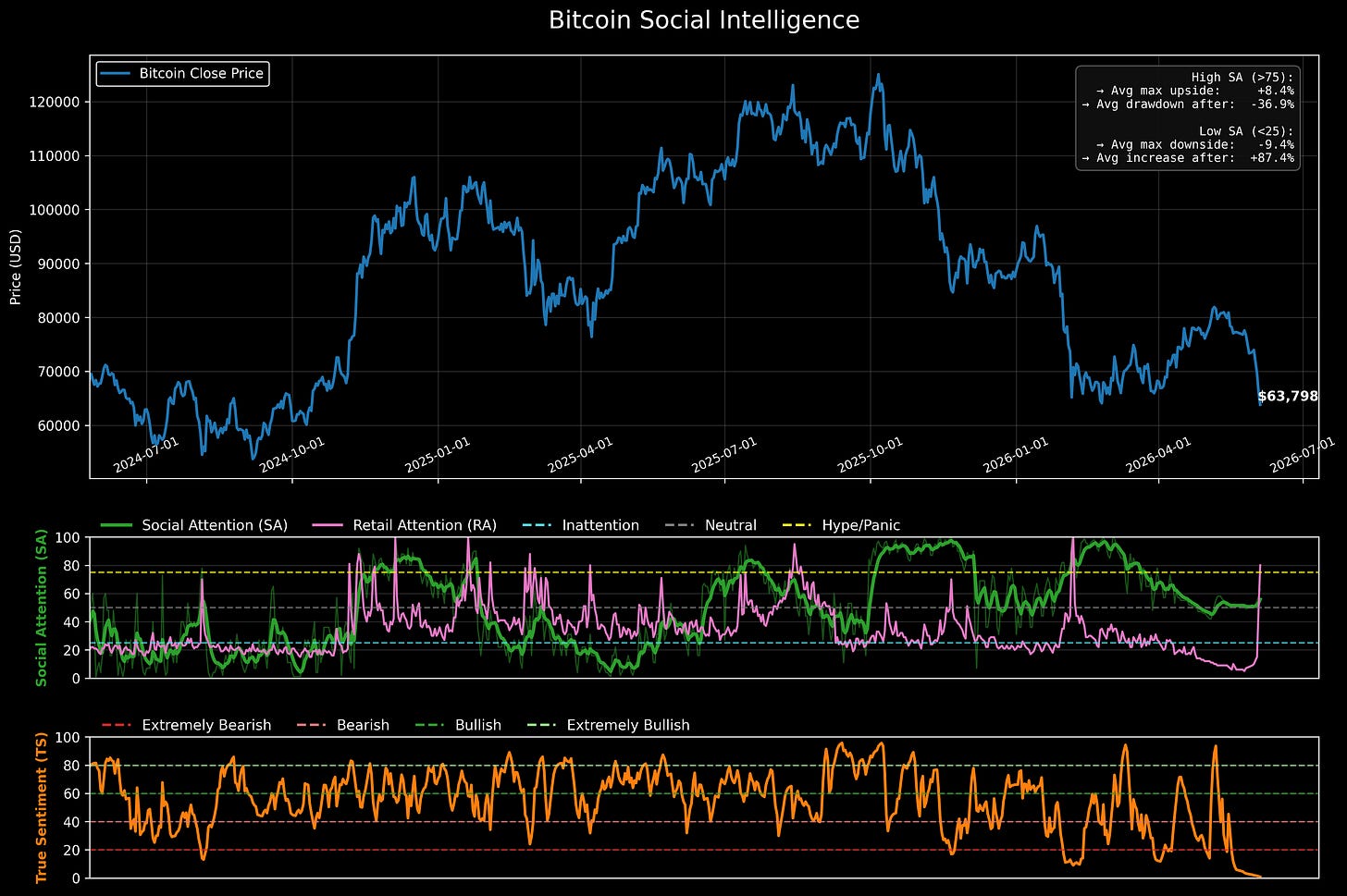Image resolution: width=1347 pixels, height=896 pixels.
Task: Click the "Avg increase after: +87.4%" line
Action: tap(1188, 158)
